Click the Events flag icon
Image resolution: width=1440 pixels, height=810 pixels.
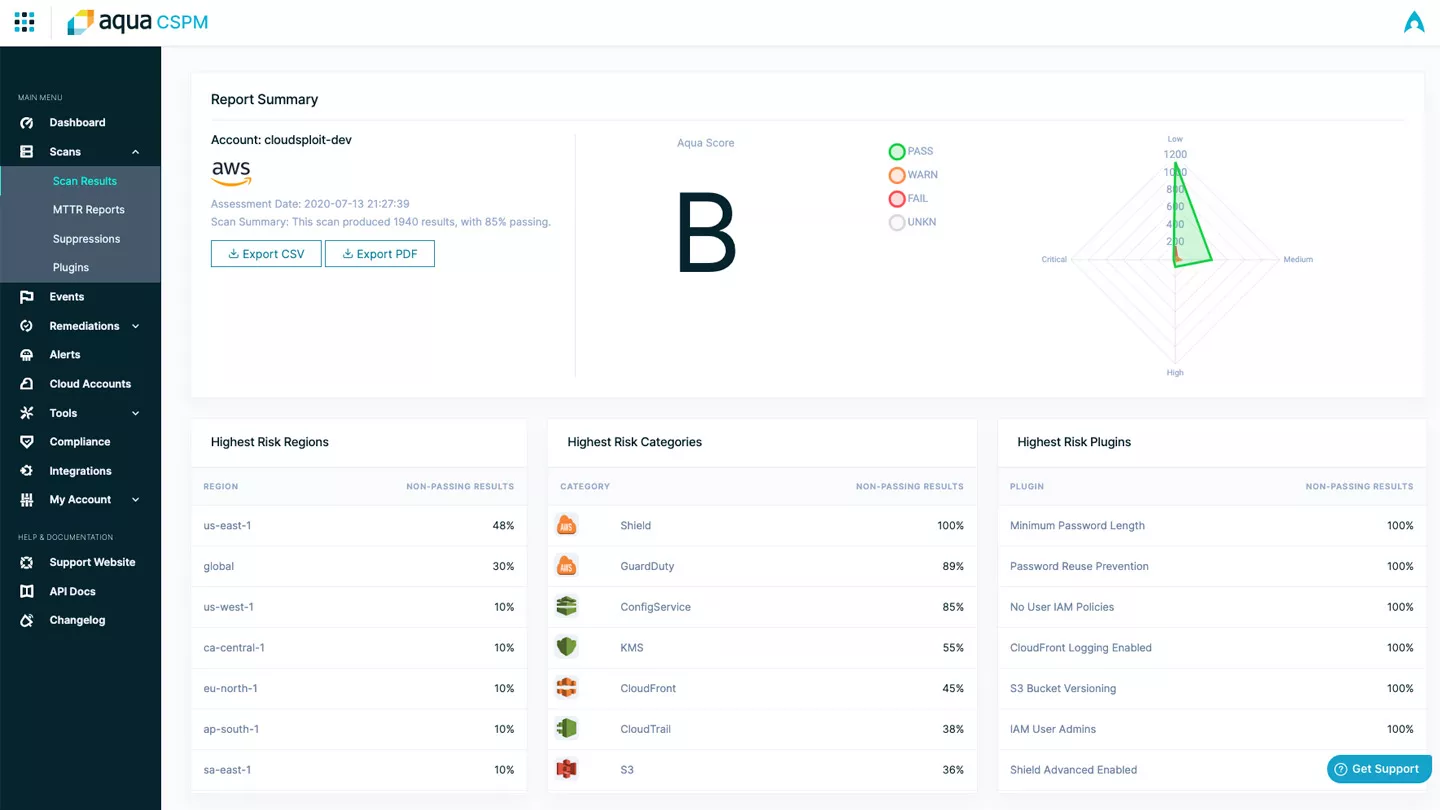(x=25, y=296)
